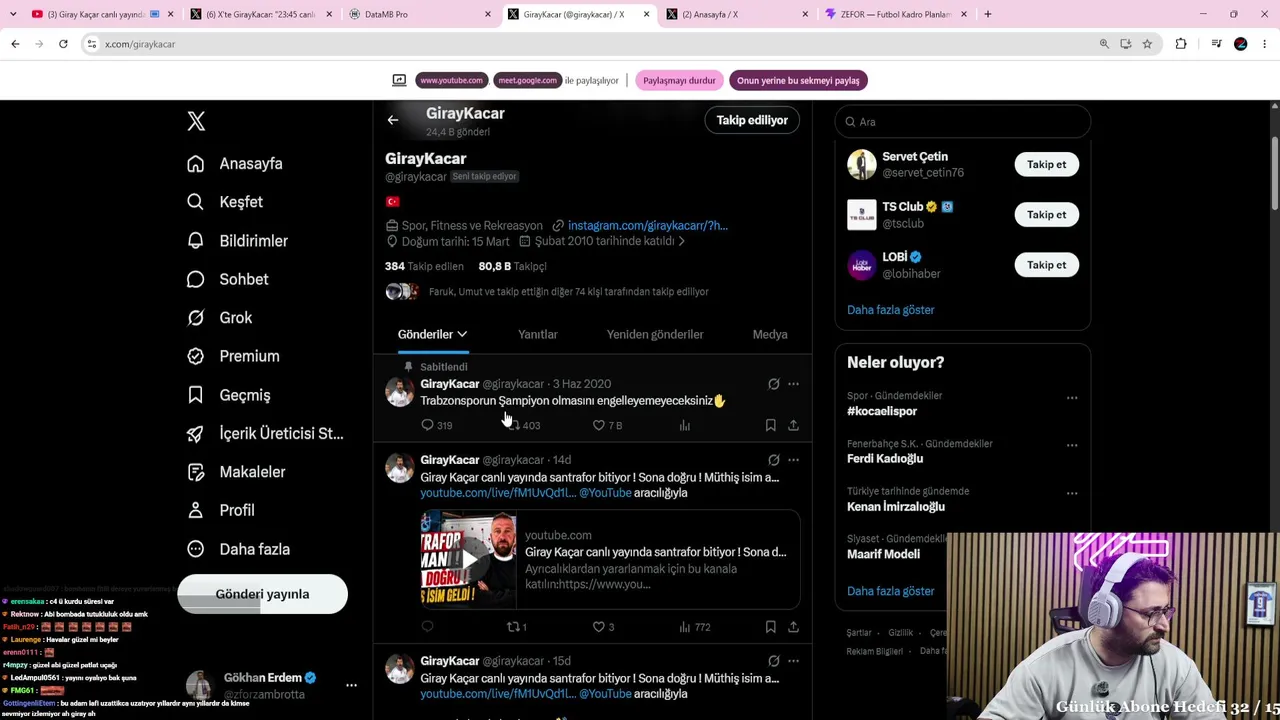Screen dimensions: 1280x720
Task: Expand the Daha fazla sidebar menu
Action: tap(238, 549)
